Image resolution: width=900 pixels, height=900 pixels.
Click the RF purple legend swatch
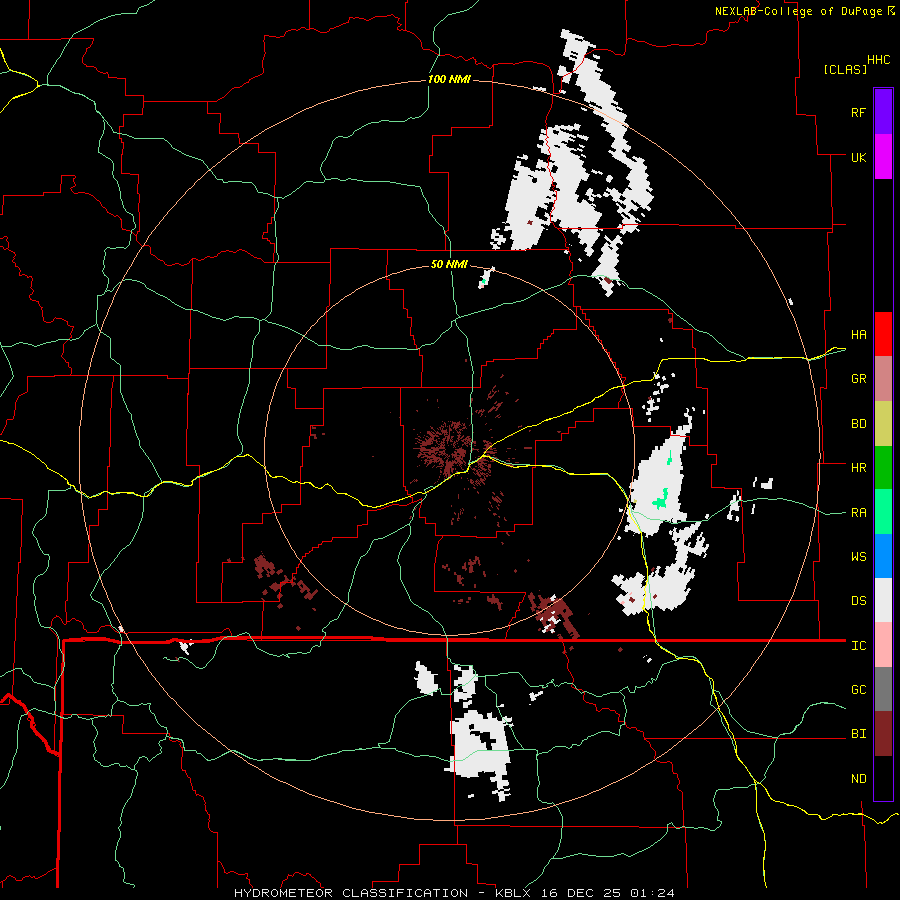coord(883,112)
